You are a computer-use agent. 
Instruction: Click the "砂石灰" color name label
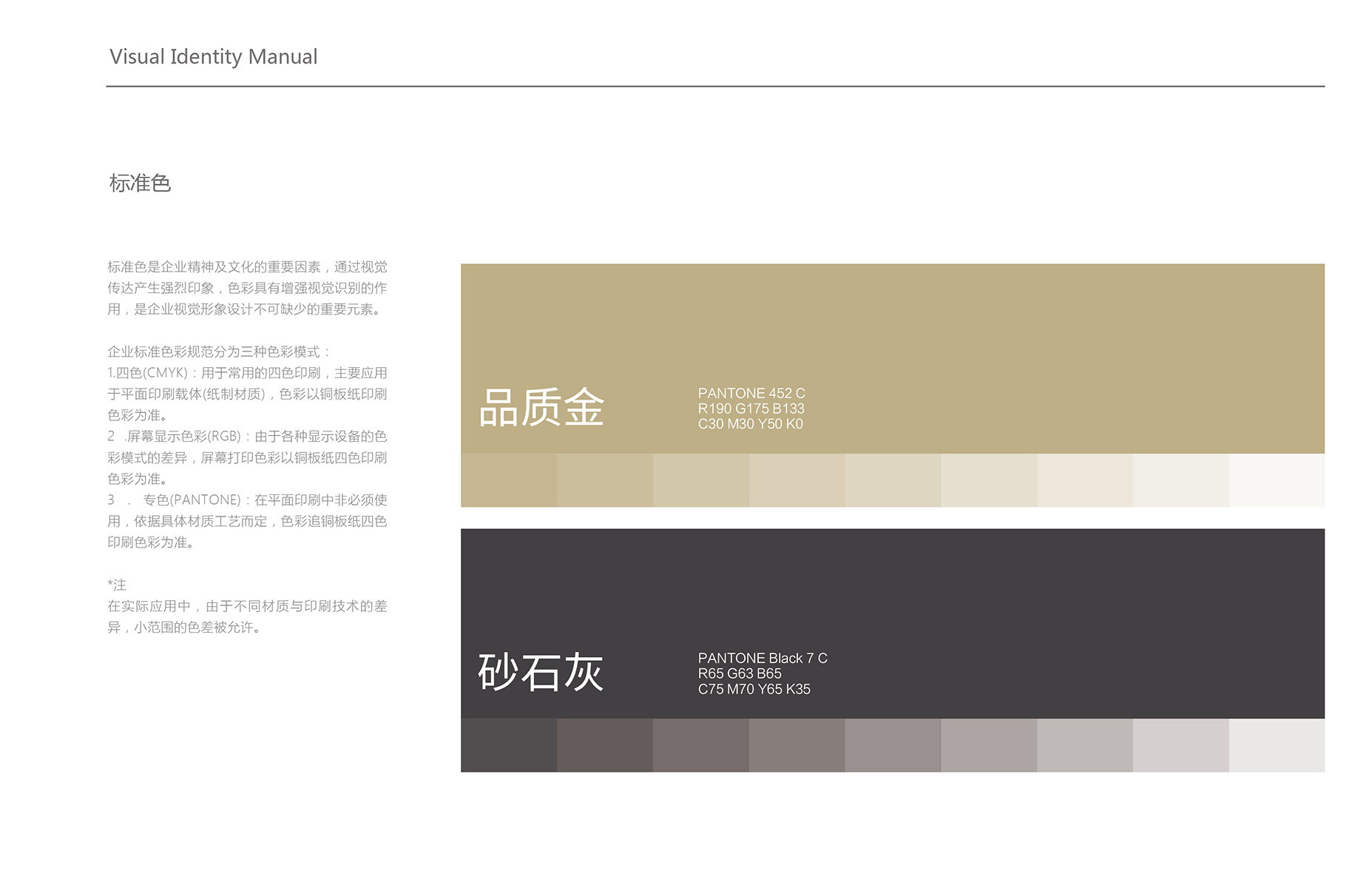[541, 673]
